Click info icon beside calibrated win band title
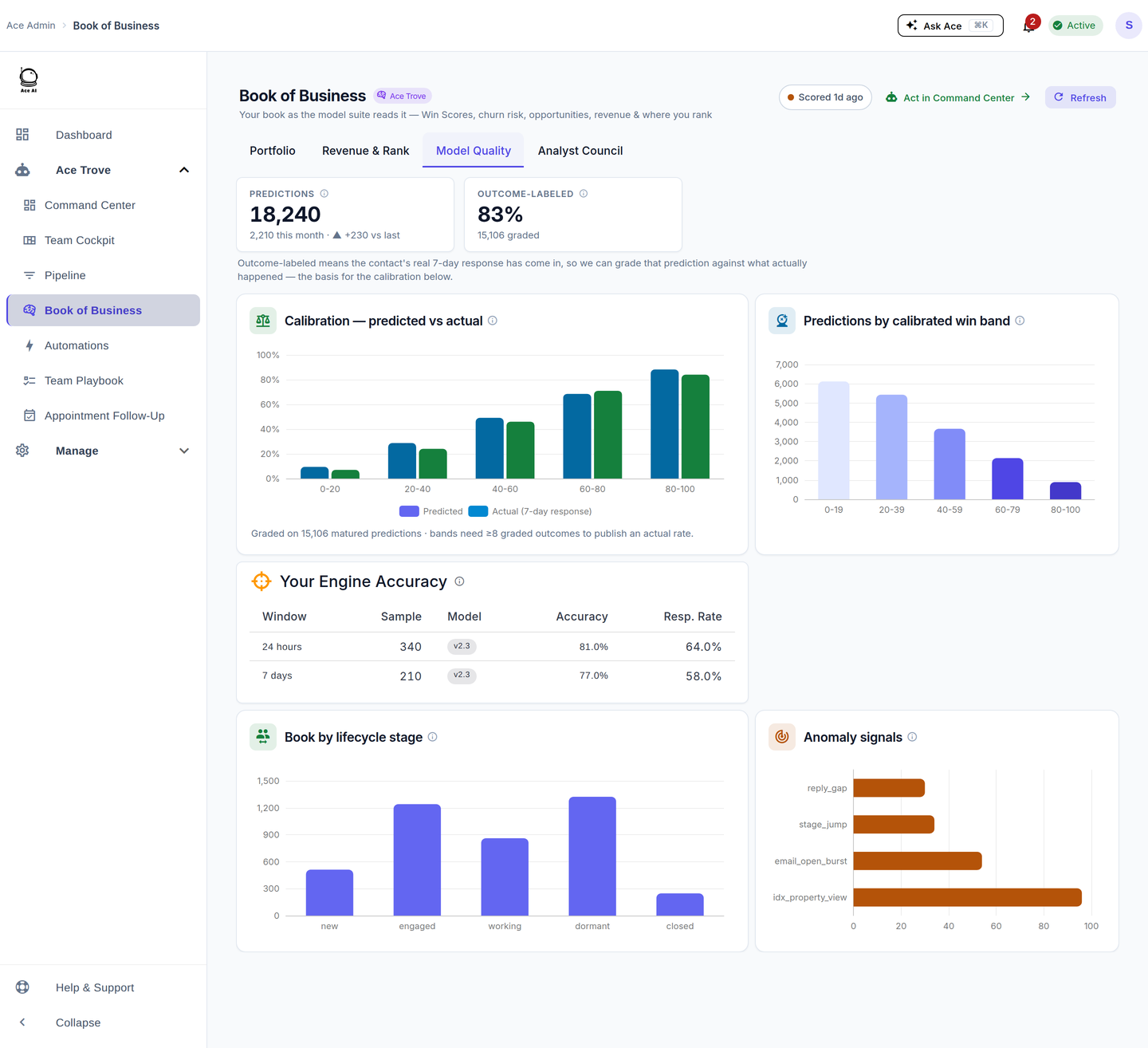 click(1020, 321)
